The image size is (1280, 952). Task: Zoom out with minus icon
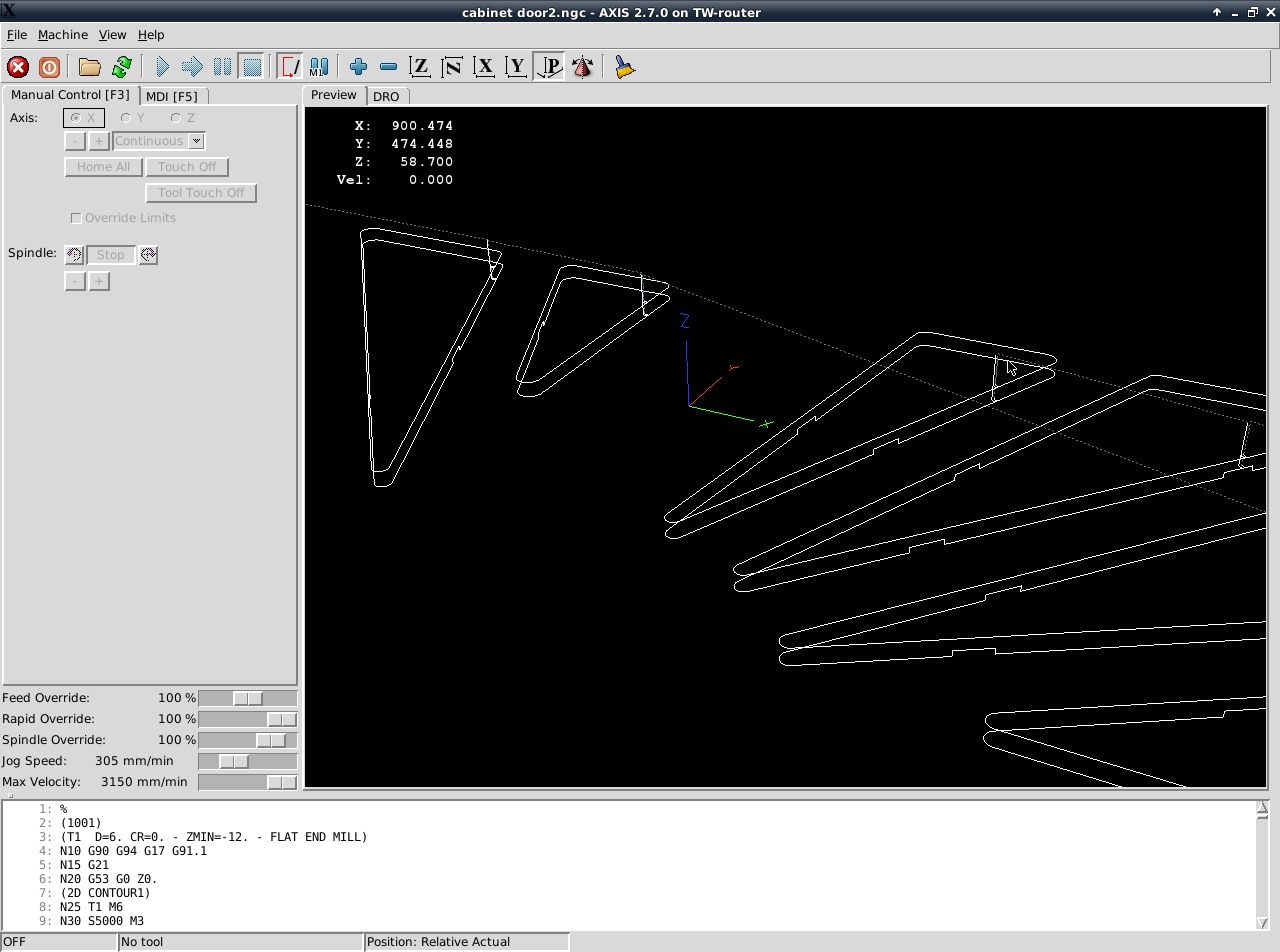click(389, 67)
